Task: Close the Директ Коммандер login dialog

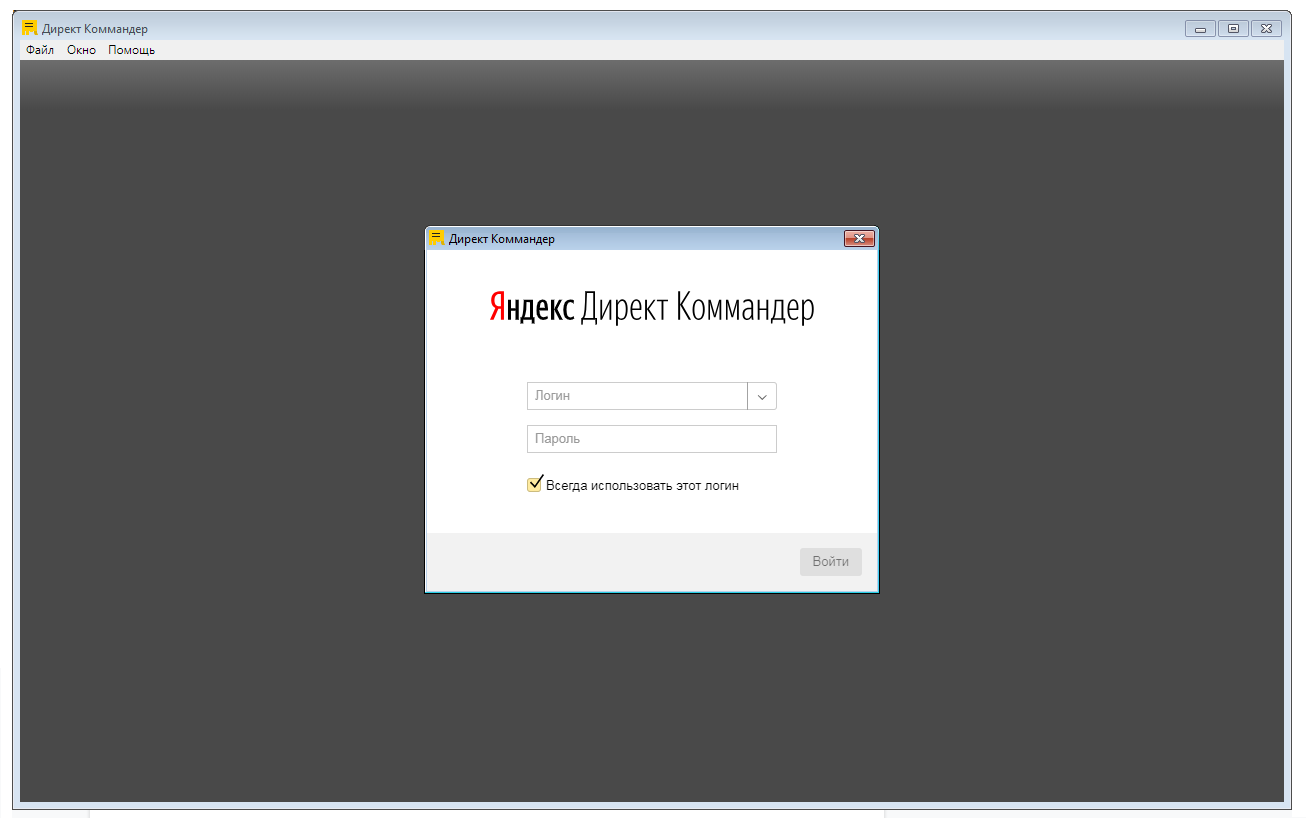Action: (x=860, y=238)
